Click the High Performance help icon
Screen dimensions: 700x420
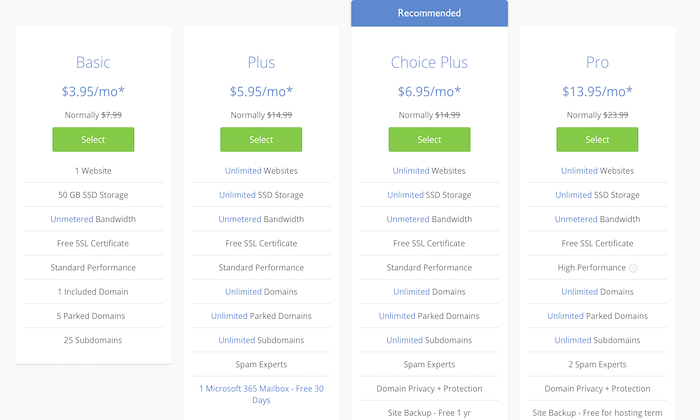pyautogui.click(x=633, y=268)
